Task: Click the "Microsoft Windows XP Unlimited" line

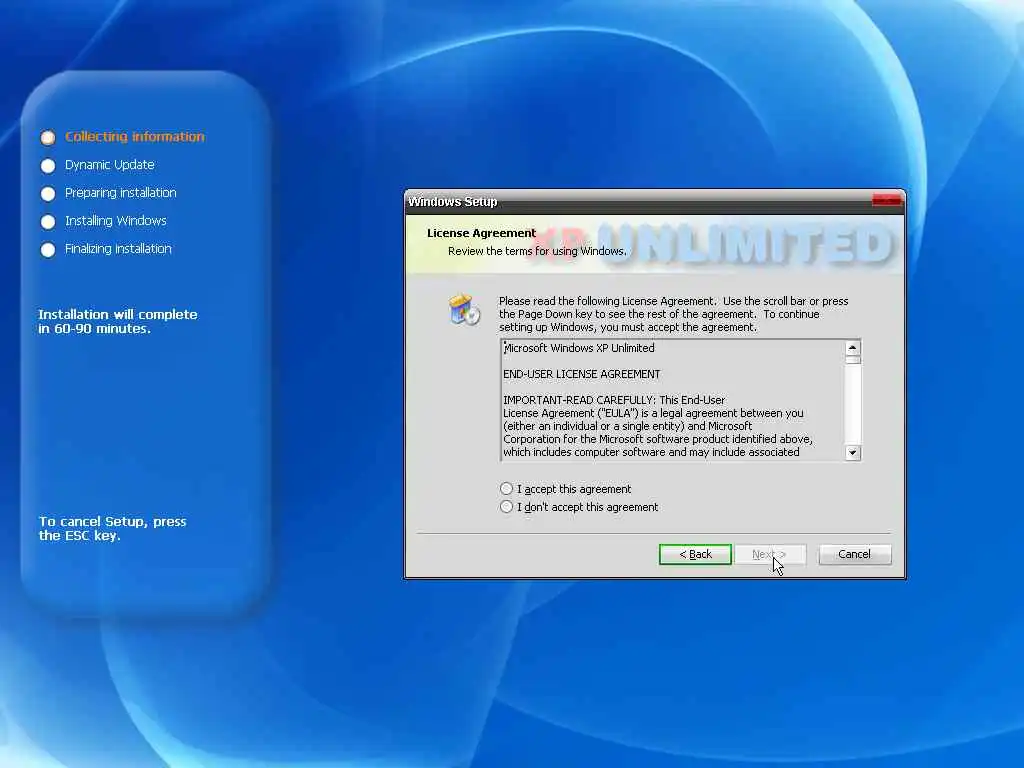Action: pyautogui.click(x=579, y=348)
